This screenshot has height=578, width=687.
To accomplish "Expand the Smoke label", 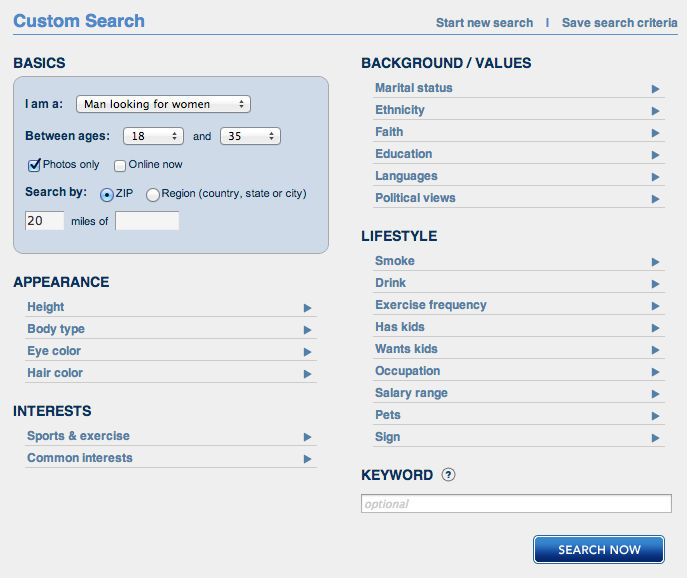I will click(395, 261).
